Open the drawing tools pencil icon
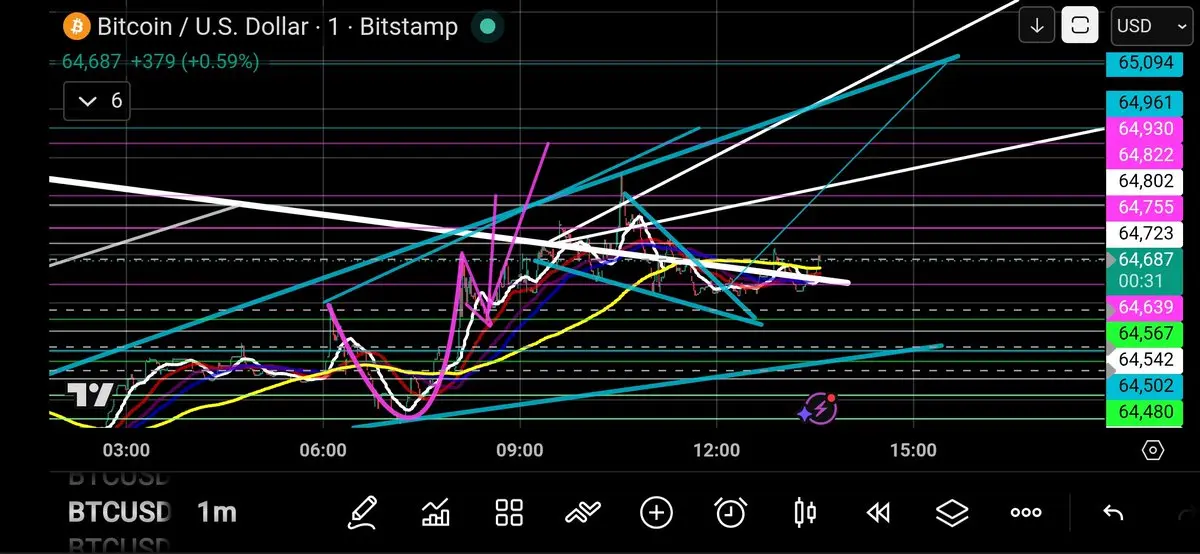Image resolution: width=1200 pixels, height=554 pixels. tap(361, 513)
